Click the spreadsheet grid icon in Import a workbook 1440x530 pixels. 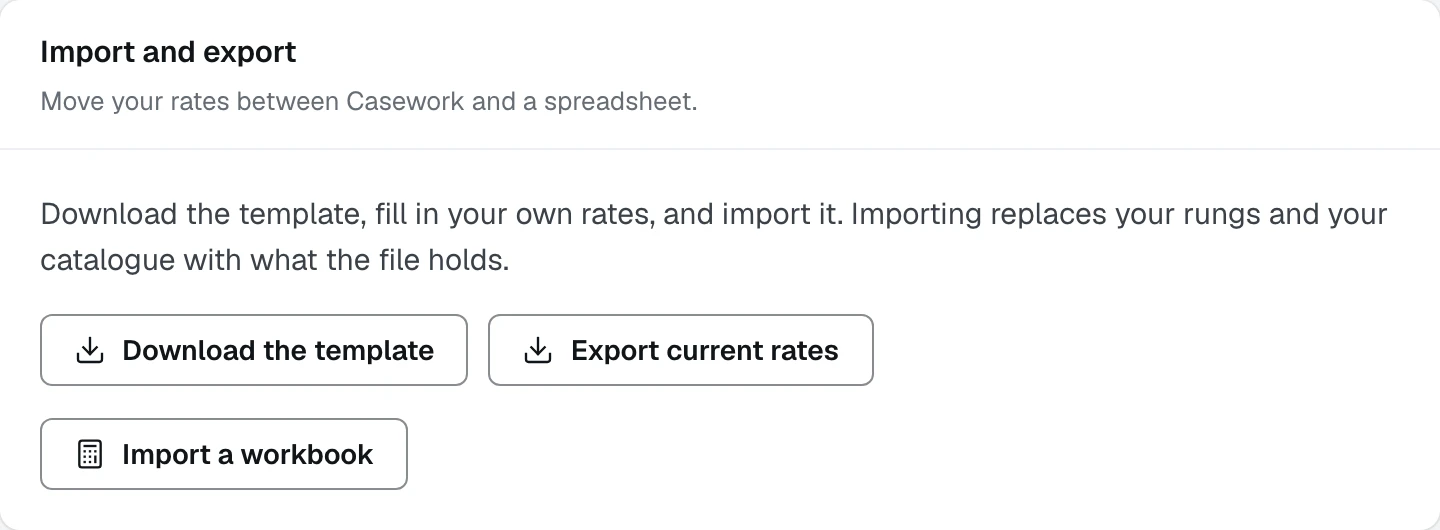[90, 454]
